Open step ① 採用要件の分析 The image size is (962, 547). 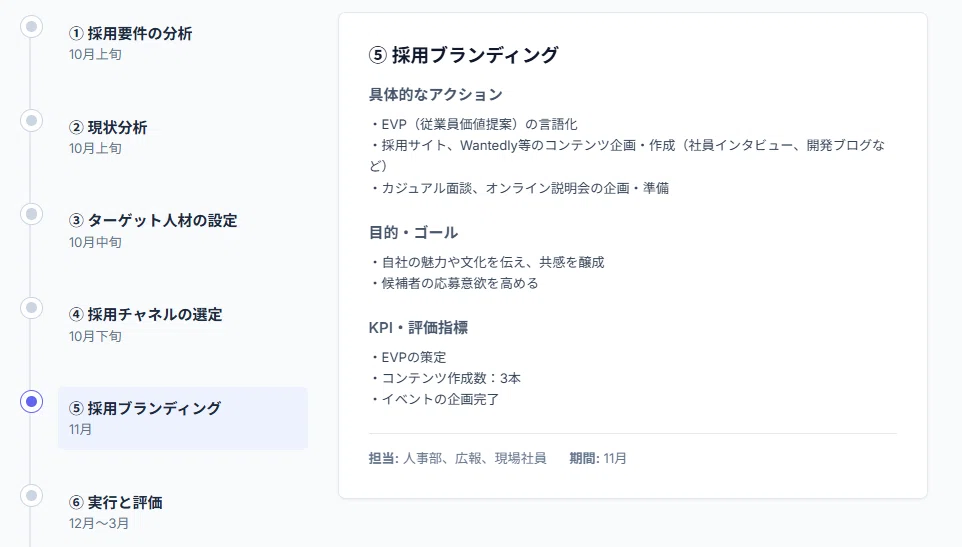[183, 43]
